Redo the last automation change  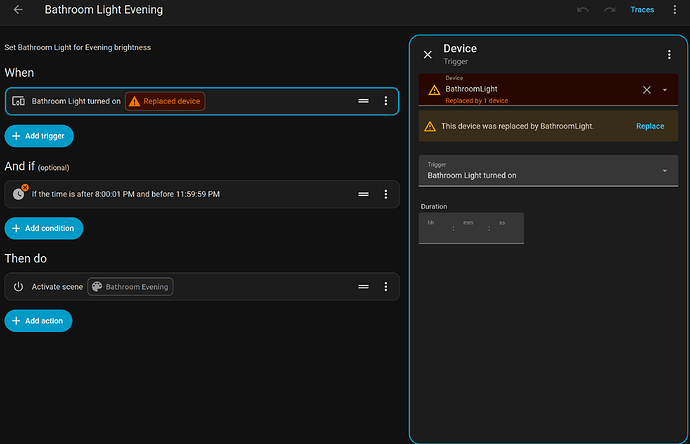[x=609, y=10]
